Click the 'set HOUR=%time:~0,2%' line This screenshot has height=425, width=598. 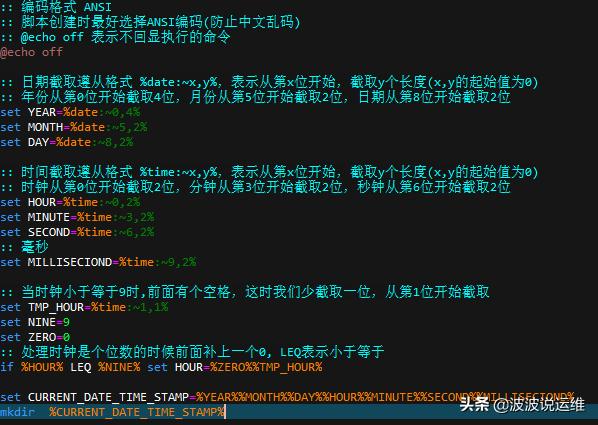point(71,202)
